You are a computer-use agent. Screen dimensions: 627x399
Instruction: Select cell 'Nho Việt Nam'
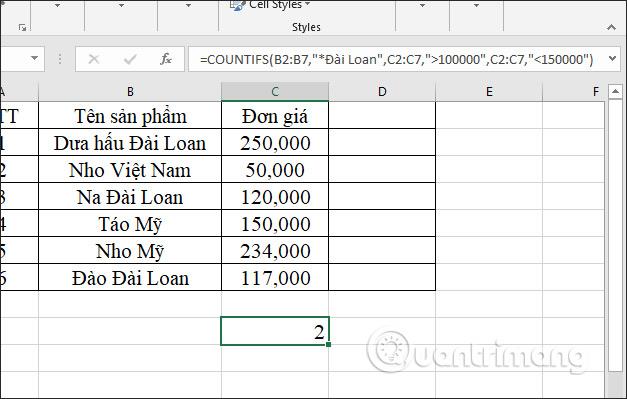[x=130, y=169]
